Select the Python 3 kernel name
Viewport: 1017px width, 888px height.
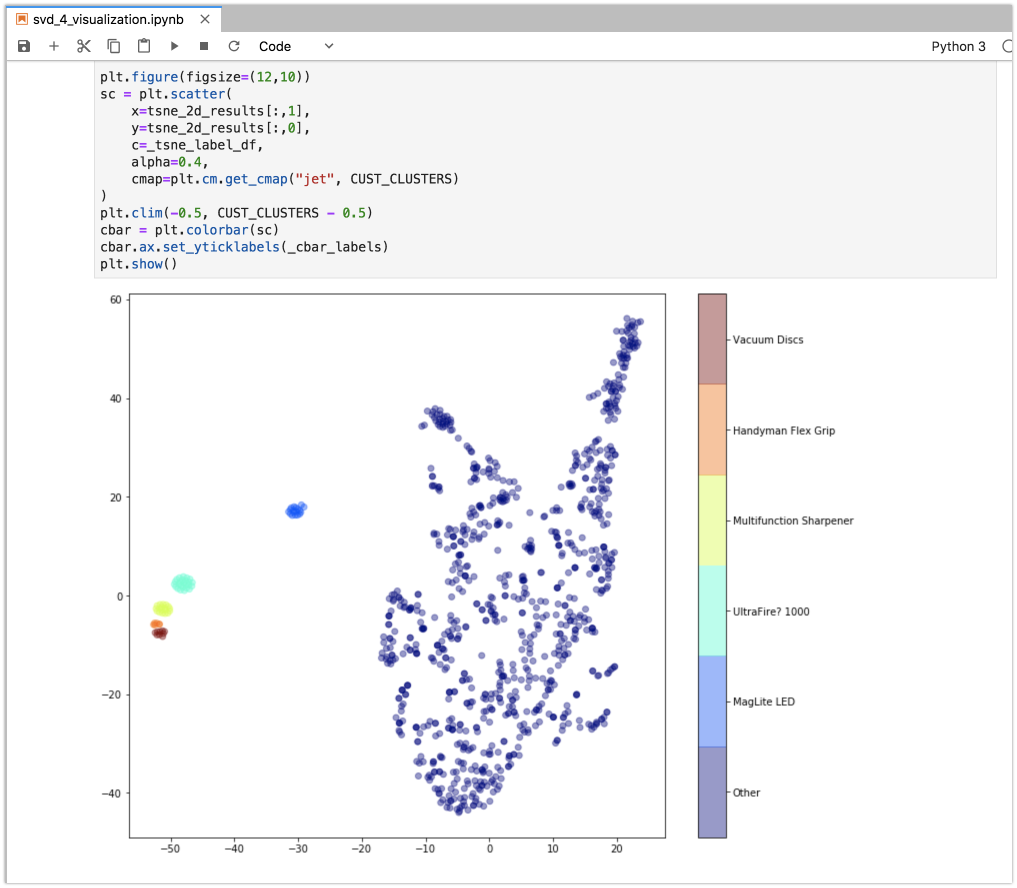point(957,46)
